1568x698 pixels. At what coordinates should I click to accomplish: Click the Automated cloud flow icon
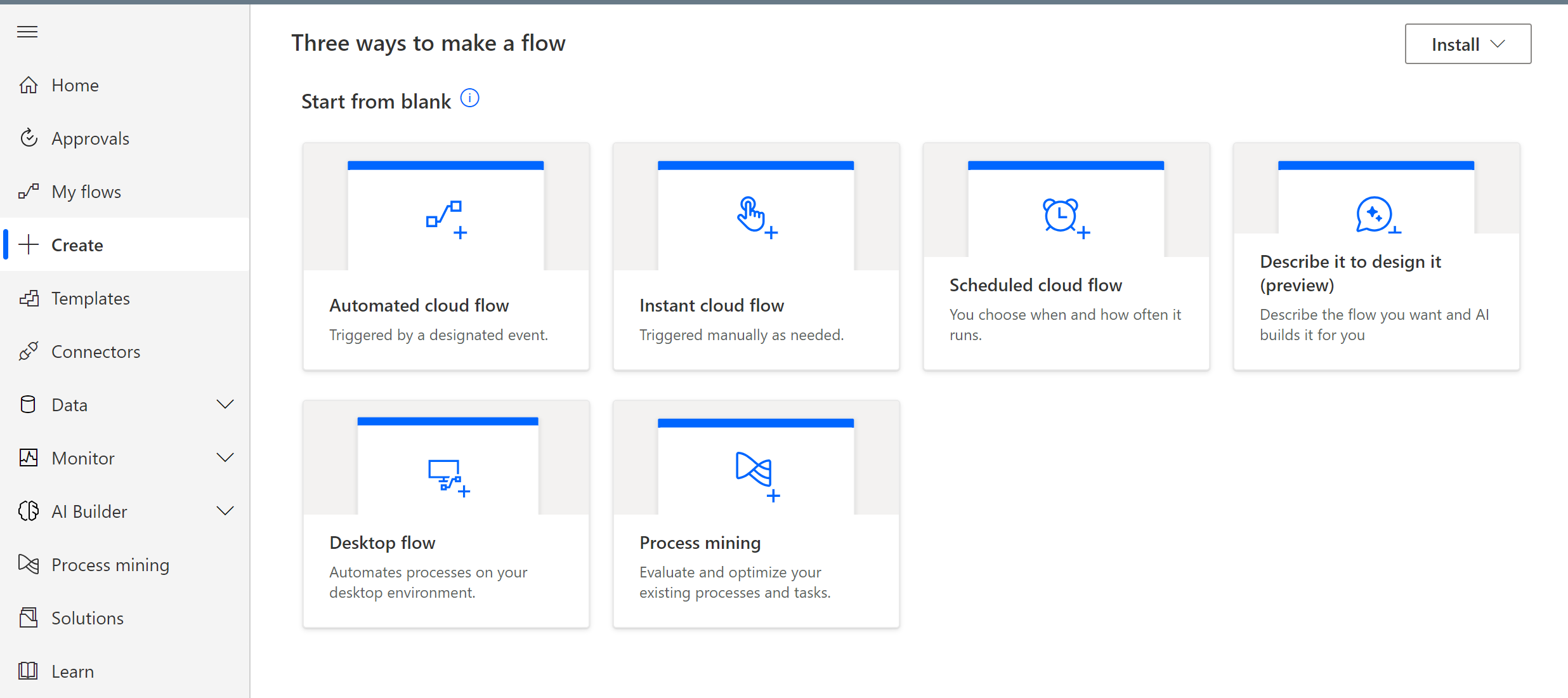tap(447, 220)
